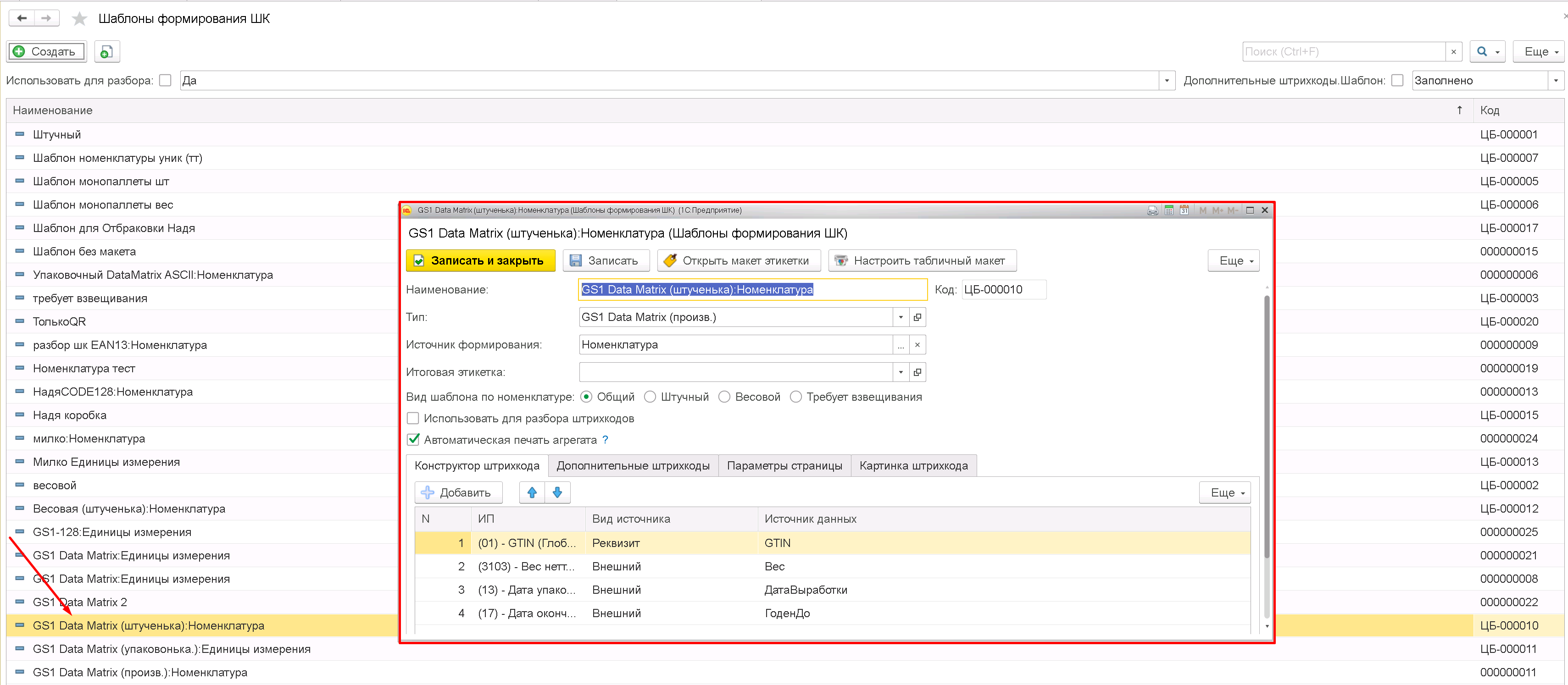The image size is (1568, 685).
Task: Click the row icon of Штучный
Action: [x=19, y=134]
